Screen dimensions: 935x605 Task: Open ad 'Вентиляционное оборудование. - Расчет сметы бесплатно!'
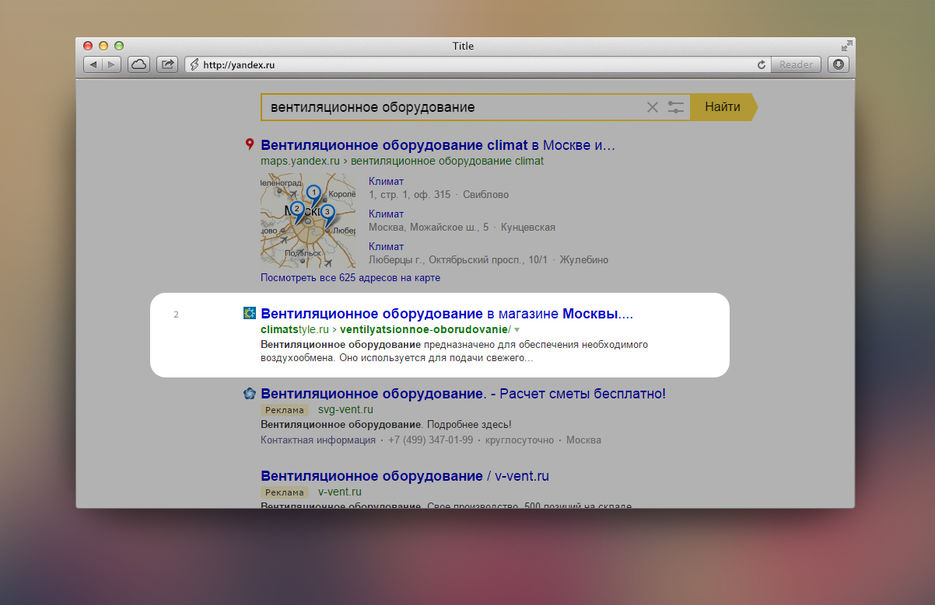point(463,393)
